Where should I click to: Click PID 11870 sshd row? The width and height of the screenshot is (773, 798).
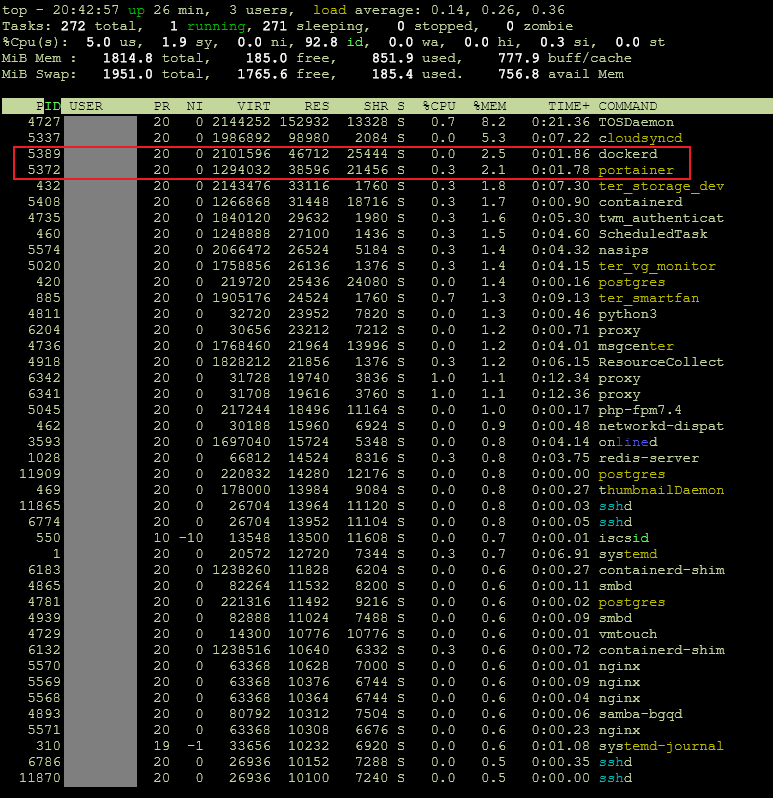point(40,778)
